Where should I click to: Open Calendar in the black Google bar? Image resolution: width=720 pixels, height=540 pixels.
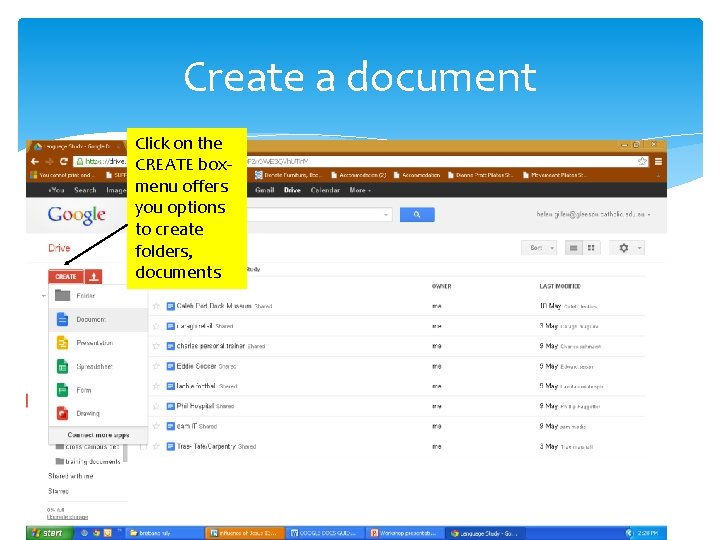tap(325, 190)
